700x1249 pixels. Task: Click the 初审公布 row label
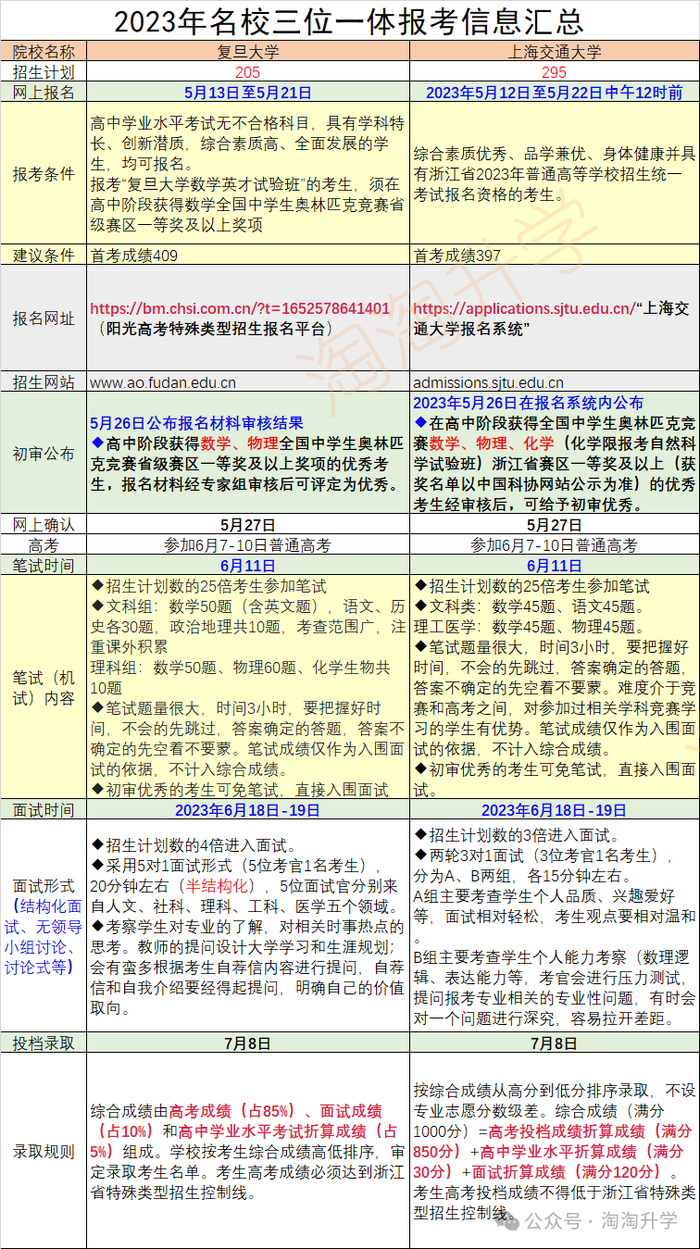click(x=43, y=453)
